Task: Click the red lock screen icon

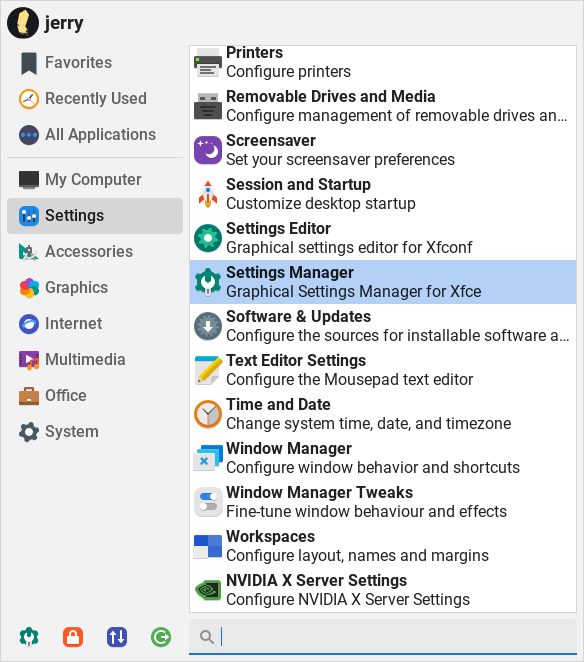Action: pos(73,637)
